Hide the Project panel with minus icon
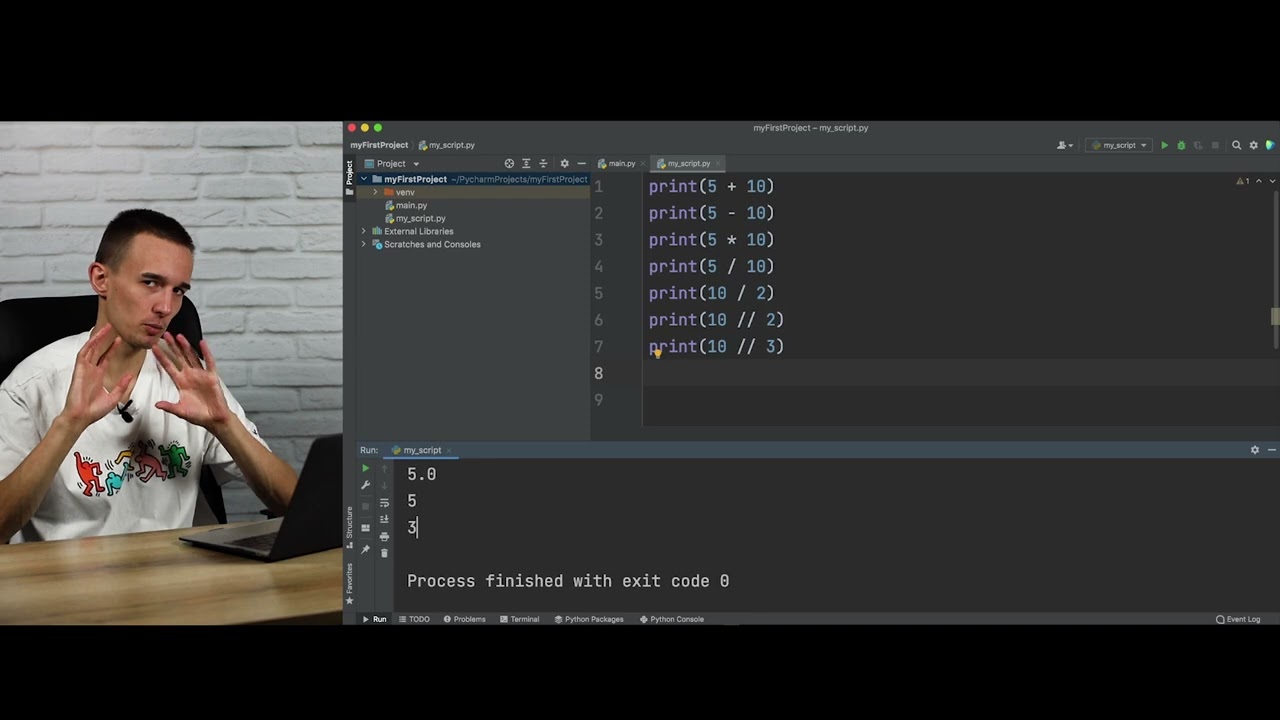This screenshot has width=1280, height=720. coord(581,163)
